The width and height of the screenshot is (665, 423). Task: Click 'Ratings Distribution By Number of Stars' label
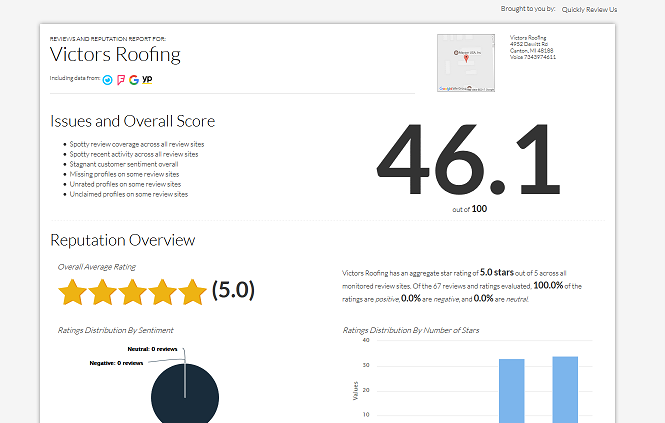tap(411, 330)
